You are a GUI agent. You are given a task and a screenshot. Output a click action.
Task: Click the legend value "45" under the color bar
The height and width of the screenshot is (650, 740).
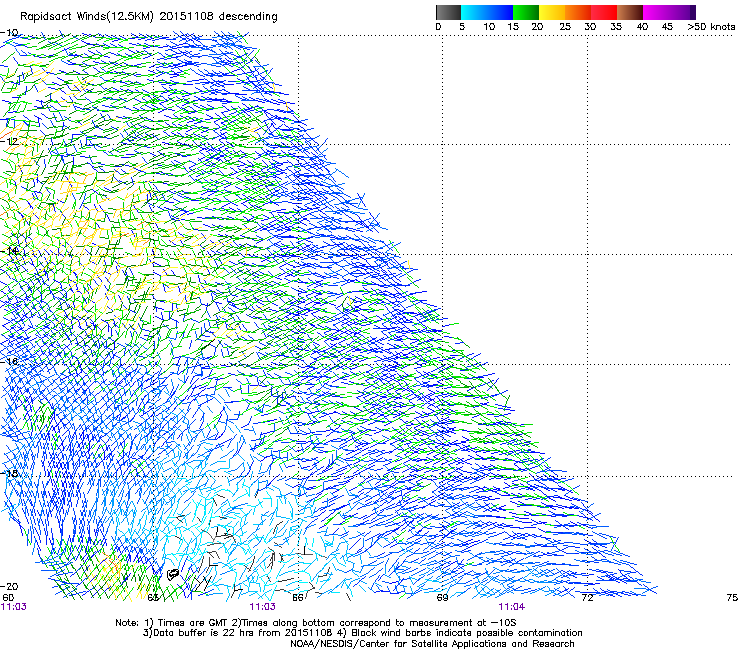[x=667, y=27]
